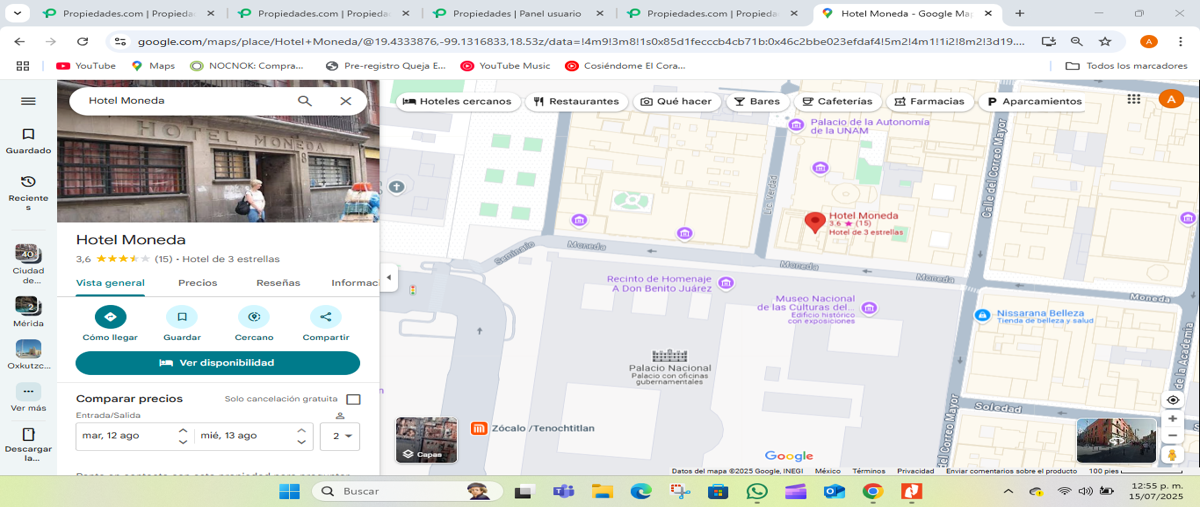Click the Términos link in map footer
1200x507 pixels.
(x=868, y=471)
